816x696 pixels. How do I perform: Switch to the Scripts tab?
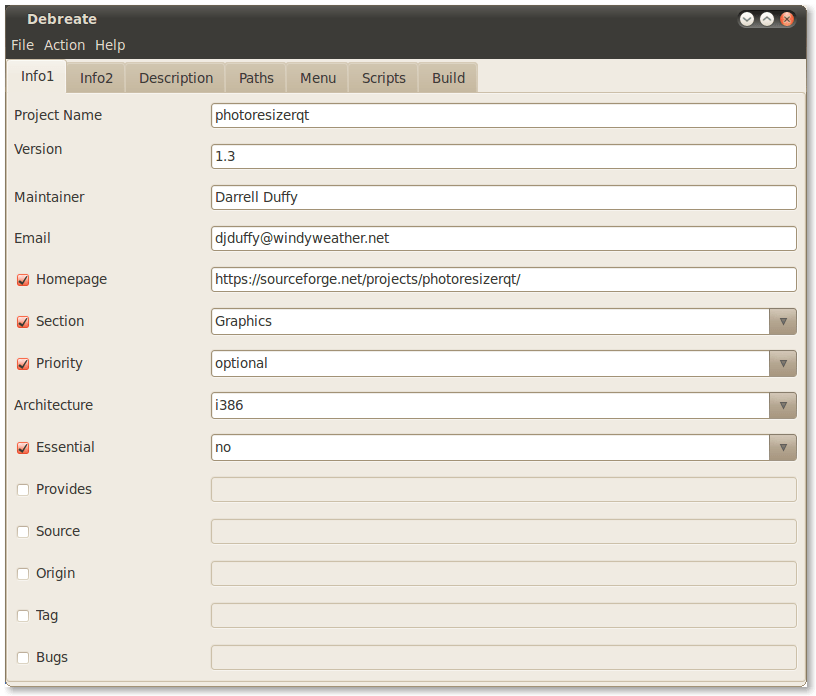coord(383,78)
